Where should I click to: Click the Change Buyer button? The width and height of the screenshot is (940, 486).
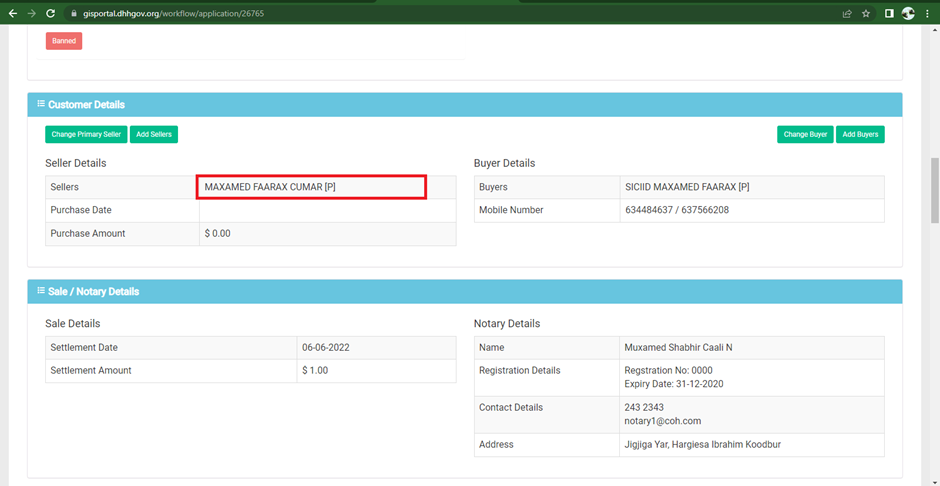click(x=805, y=134)
